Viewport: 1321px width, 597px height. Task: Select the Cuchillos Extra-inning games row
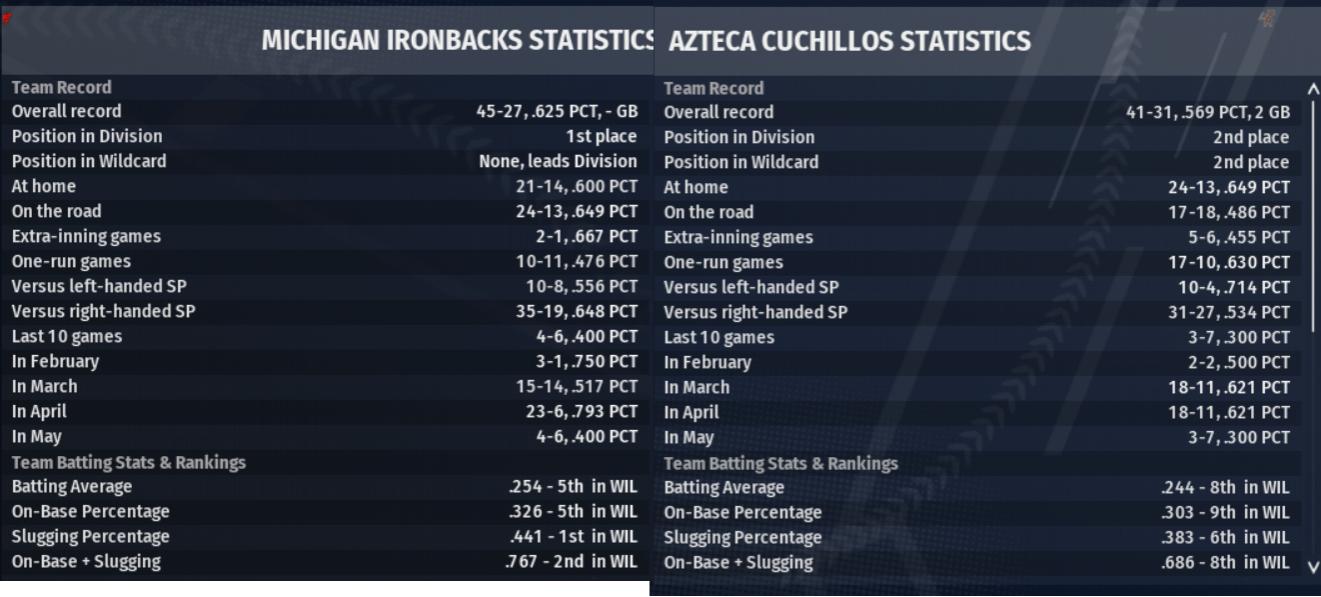click(978, 237)
